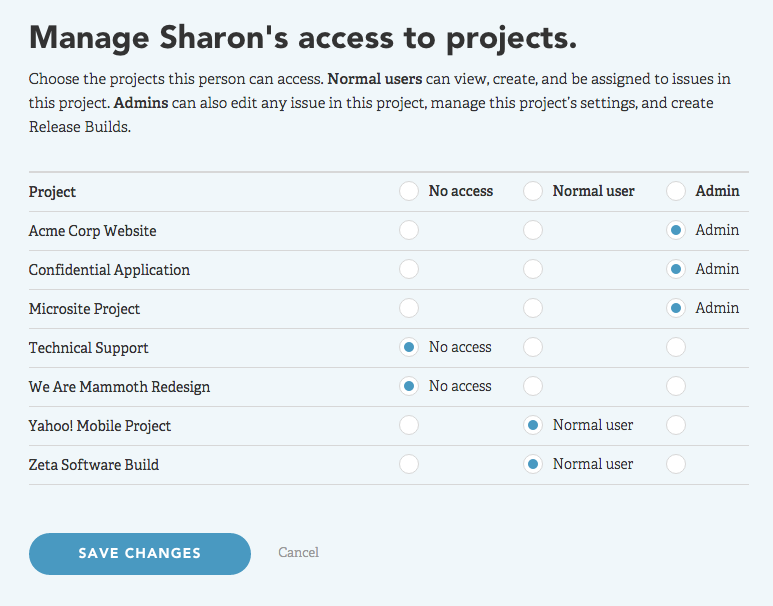The width and height of the screenshot is (773, 606).
Task: Remove access to Yahoo! Mobile Project
Action: (408, 425)
